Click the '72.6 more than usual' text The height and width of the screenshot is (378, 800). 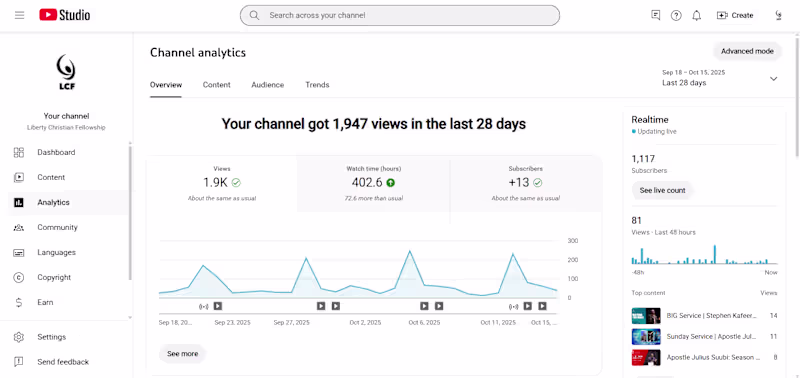[x=373, y=198]
